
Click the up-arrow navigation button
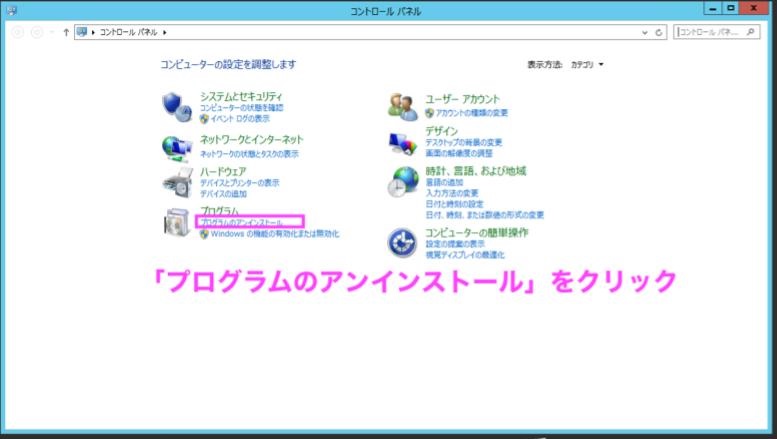(67, 32)
